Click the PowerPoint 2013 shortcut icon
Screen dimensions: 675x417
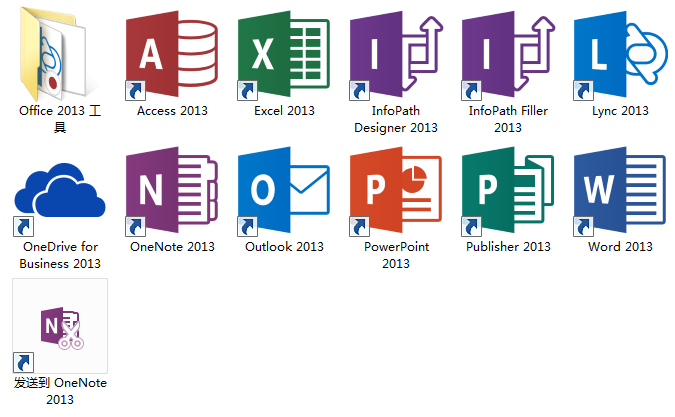[x=396, y=191]
